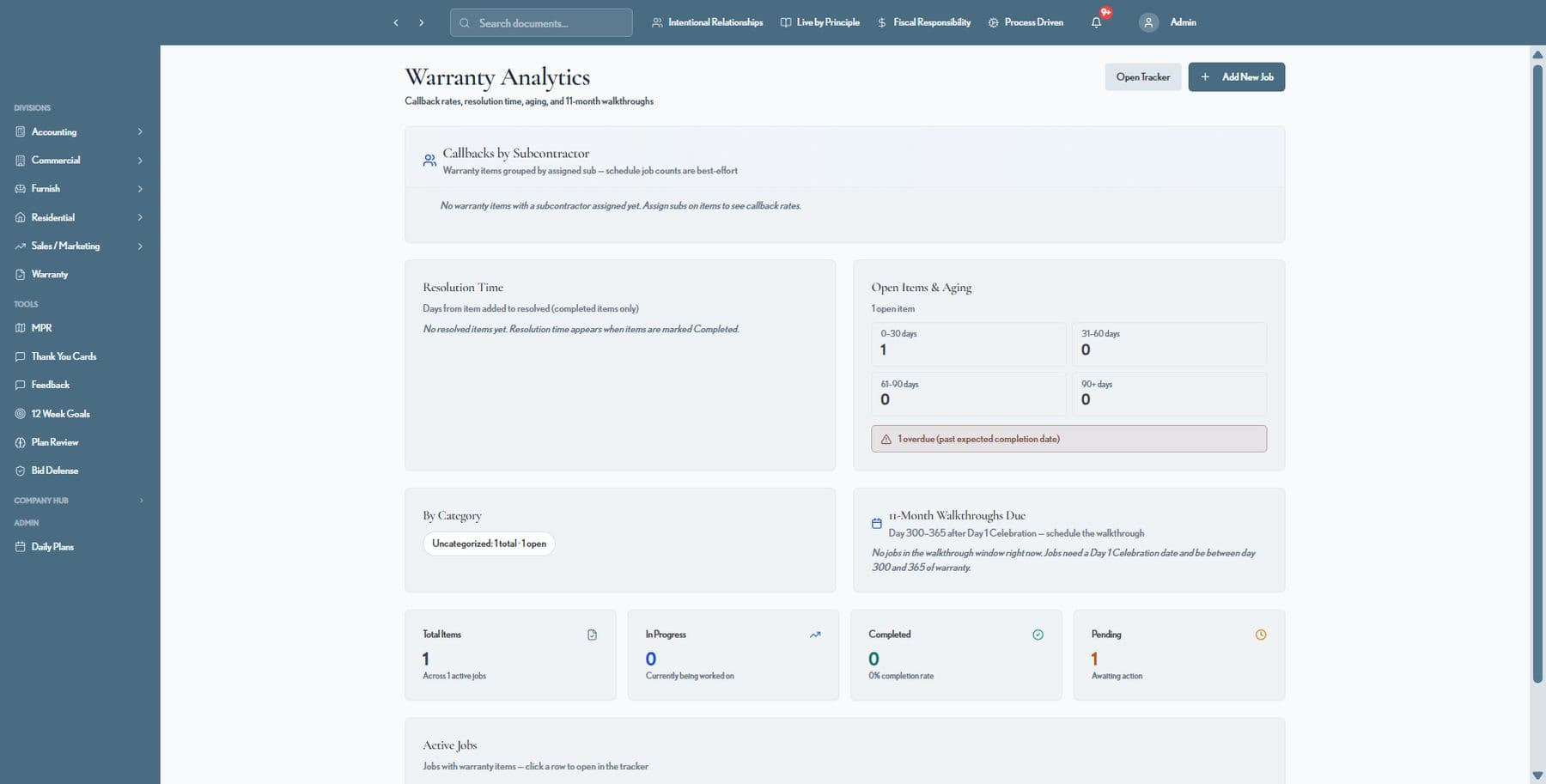Image resolution: width=1546 pixels, height=784 pixels.
Task: Click the Sales / Marketing trend icon
Action: [21, 246]
